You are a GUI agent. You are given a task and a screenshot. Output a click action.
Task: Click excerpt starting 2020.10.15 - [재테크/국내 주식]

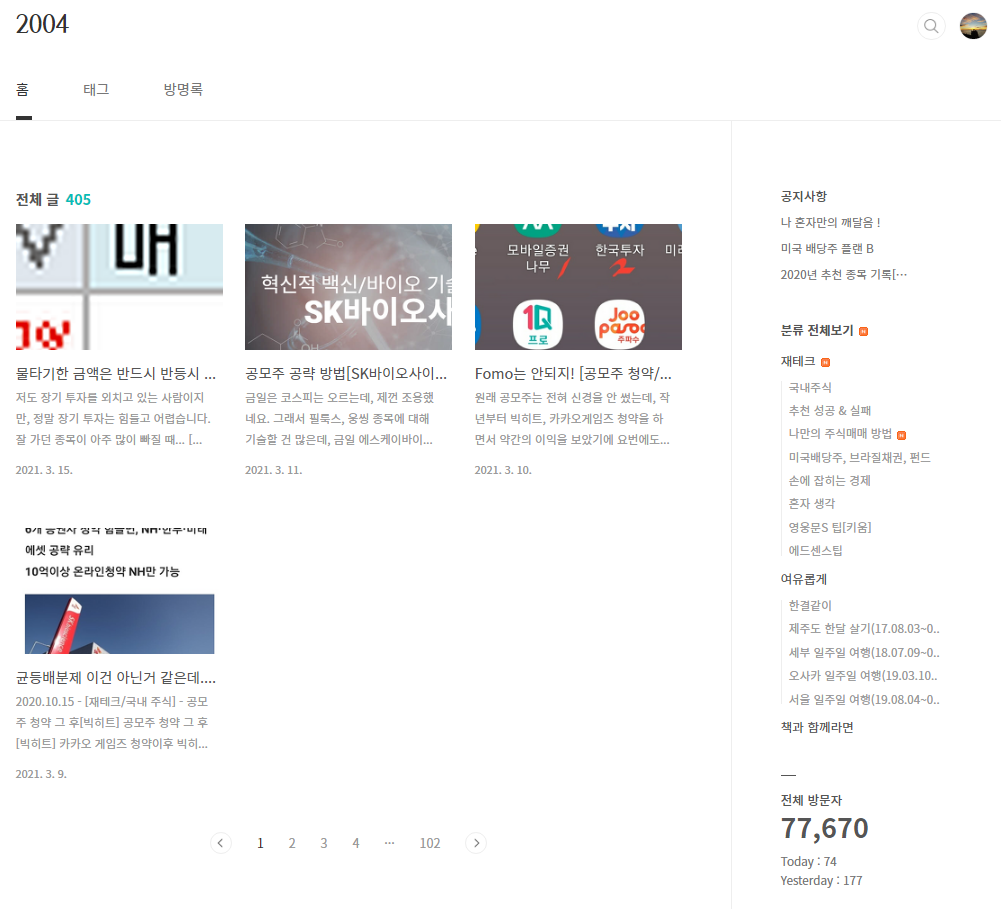(112, 723)
